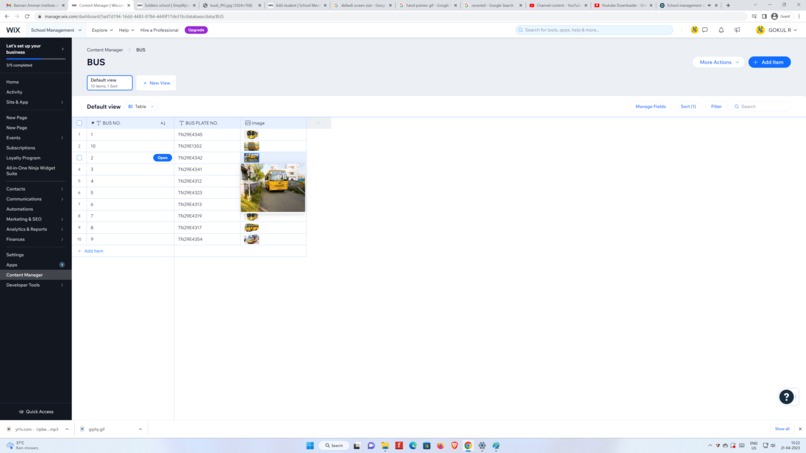Click the Add Item link below table

pyautogui.click(x=90, y=251)
